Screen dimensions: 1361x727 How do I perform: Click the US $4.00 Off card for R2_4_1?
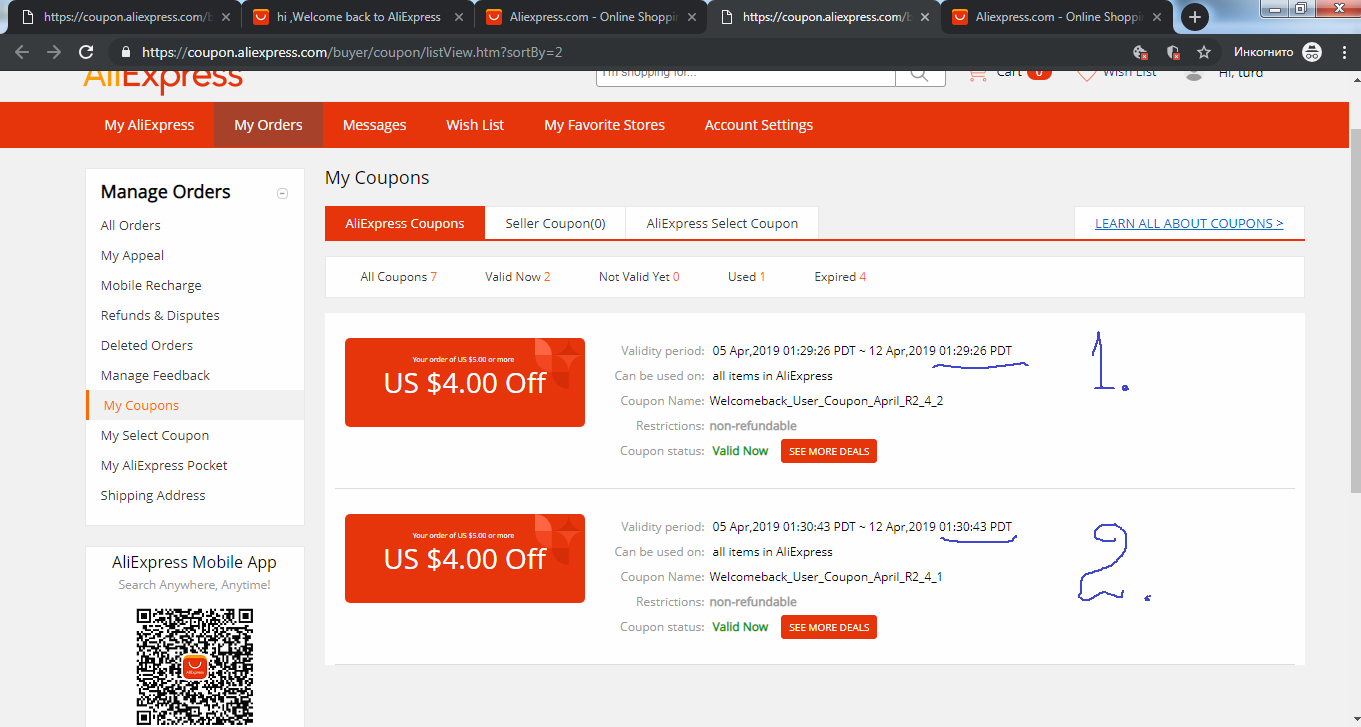click(x=465, y=558)
